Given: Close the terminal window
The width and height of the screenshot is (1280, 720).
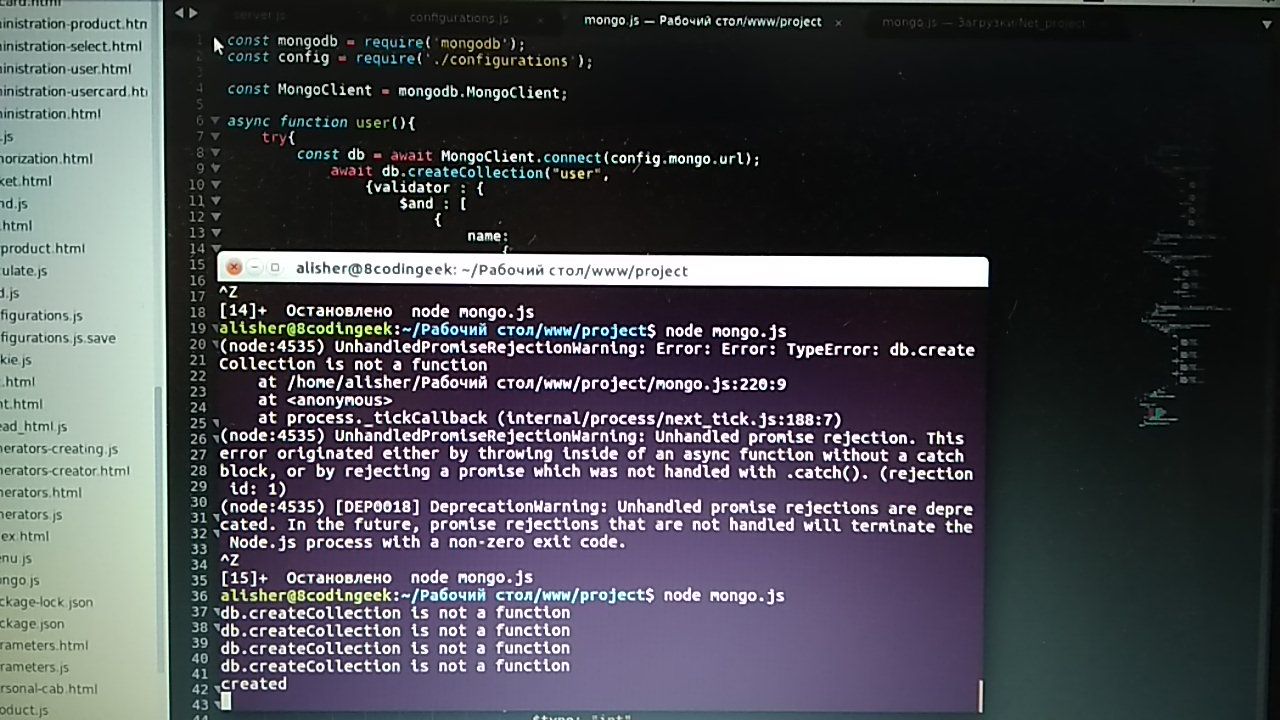Looking at the screenshot, I should point(233,268).
